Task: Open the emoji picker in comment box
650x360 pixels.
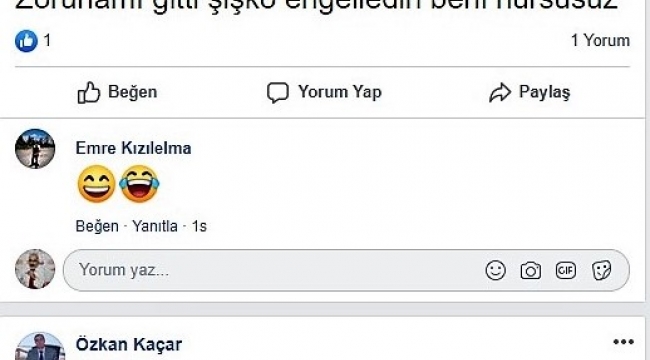Action: (495, 270)
